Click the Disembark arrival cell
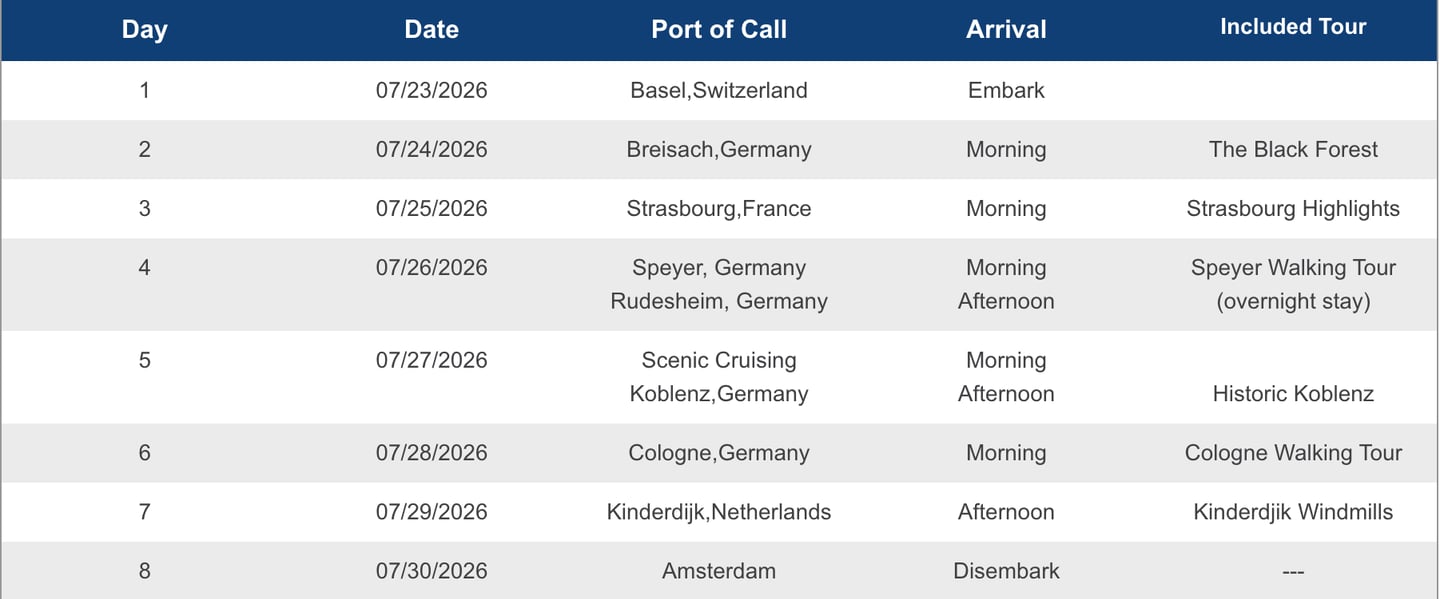 [x=1006, y=571]
